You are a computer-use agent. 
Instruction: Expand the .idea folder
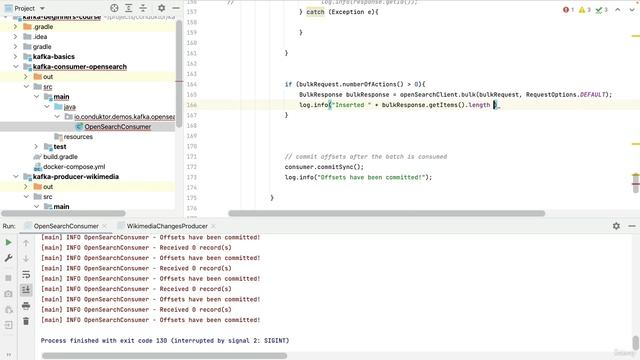pos(16,37)
